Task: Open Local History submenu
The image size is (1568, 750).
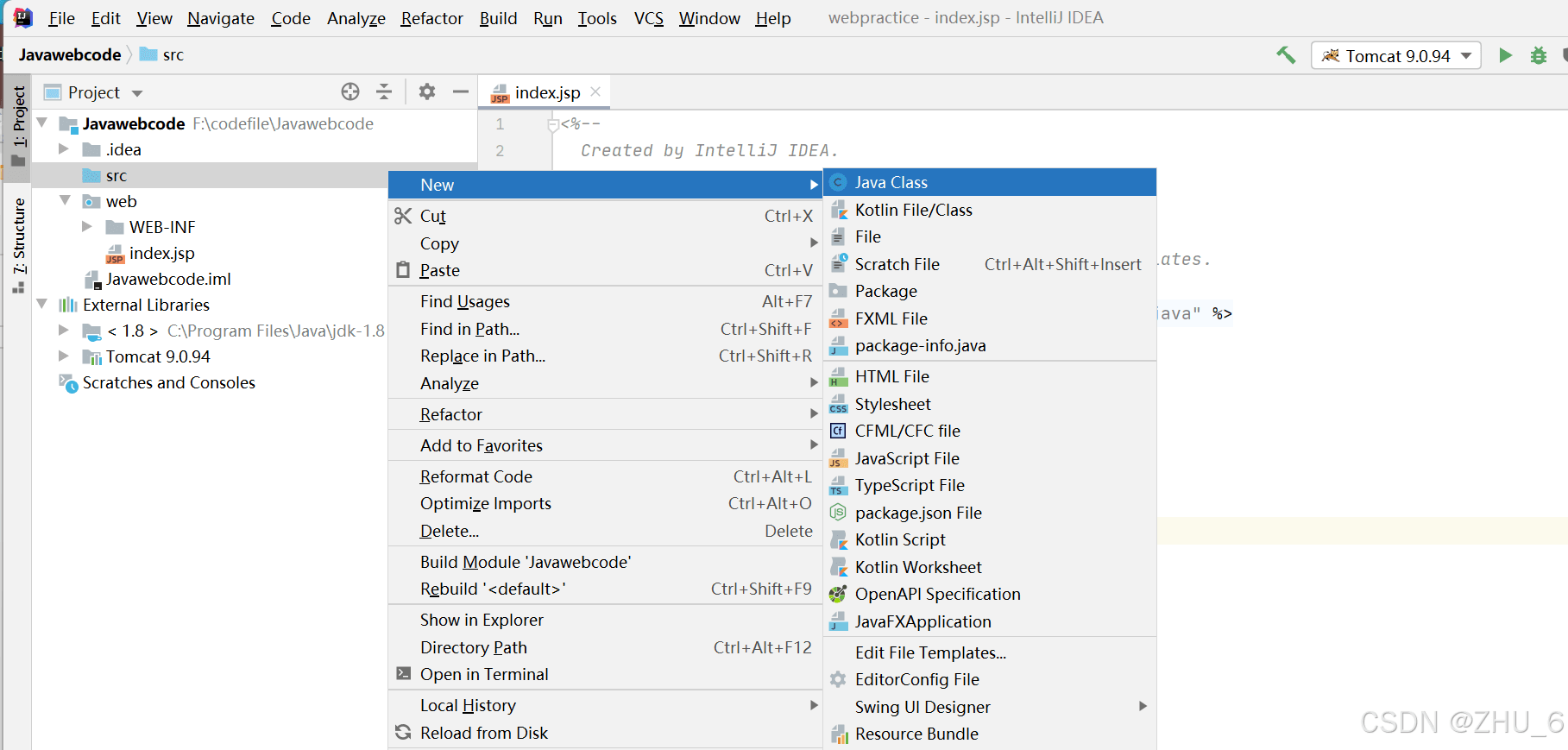Action: pos(605,705)
